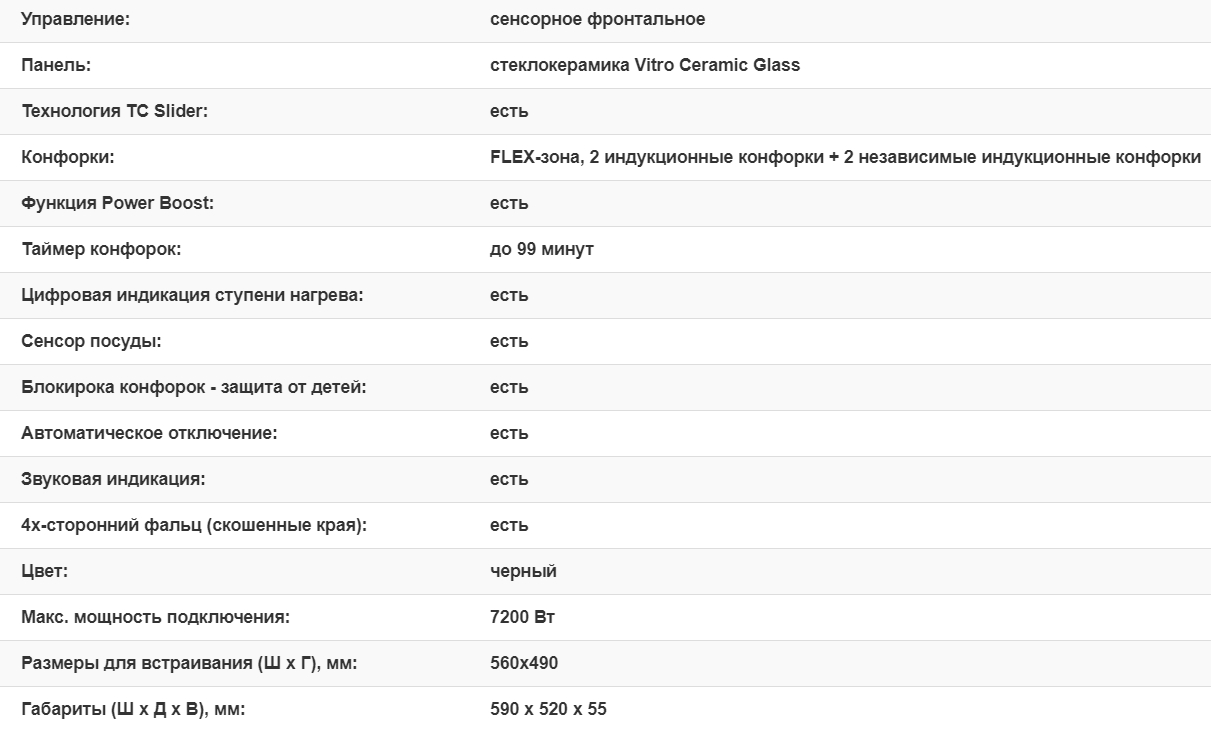The image size is (1211, 744).
Task: Click the "Автоматическое отключение:" label
Action: [x=149, y=433]
